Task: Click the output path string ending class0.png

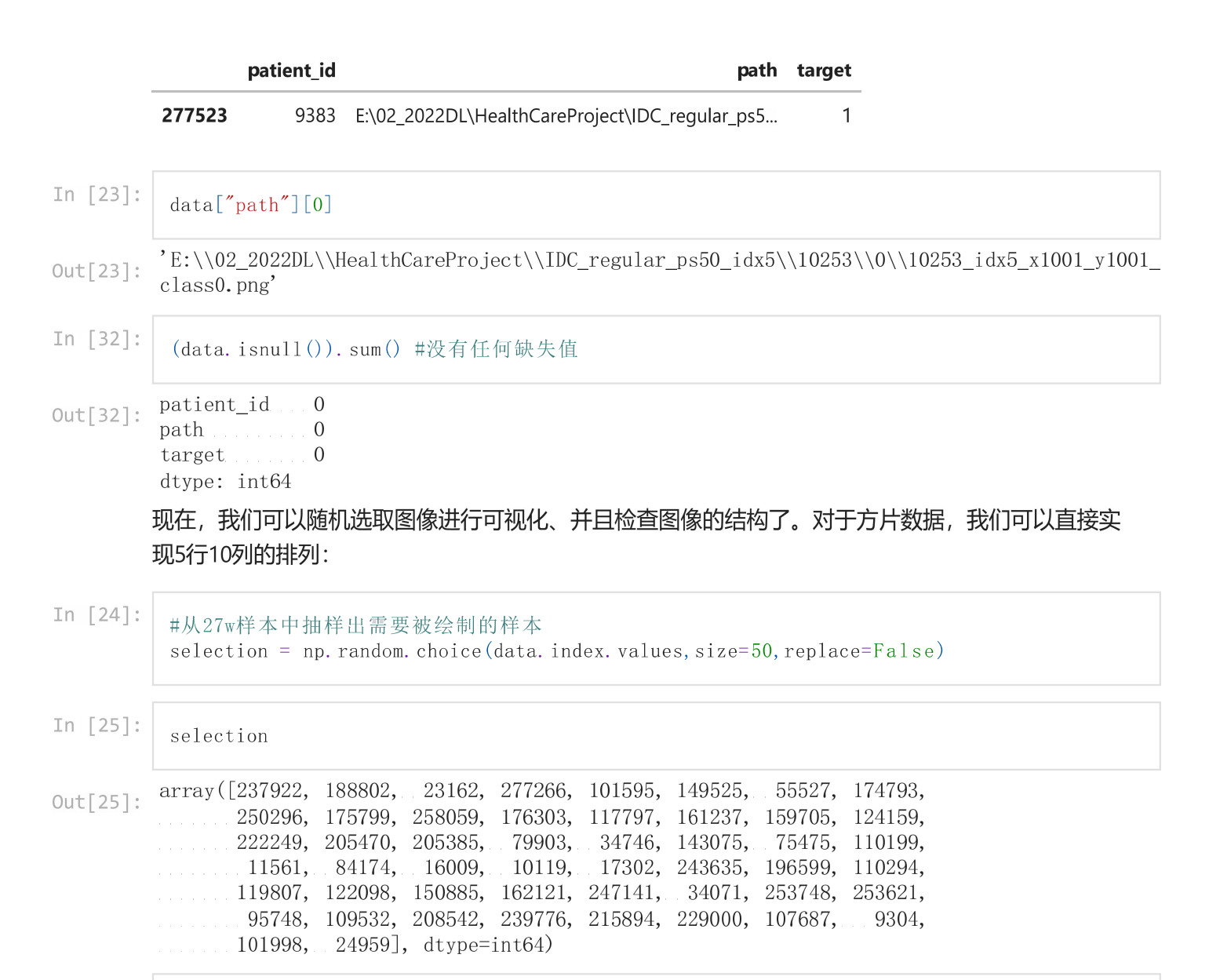Action: pyautogui.click(x=660, y=272)
